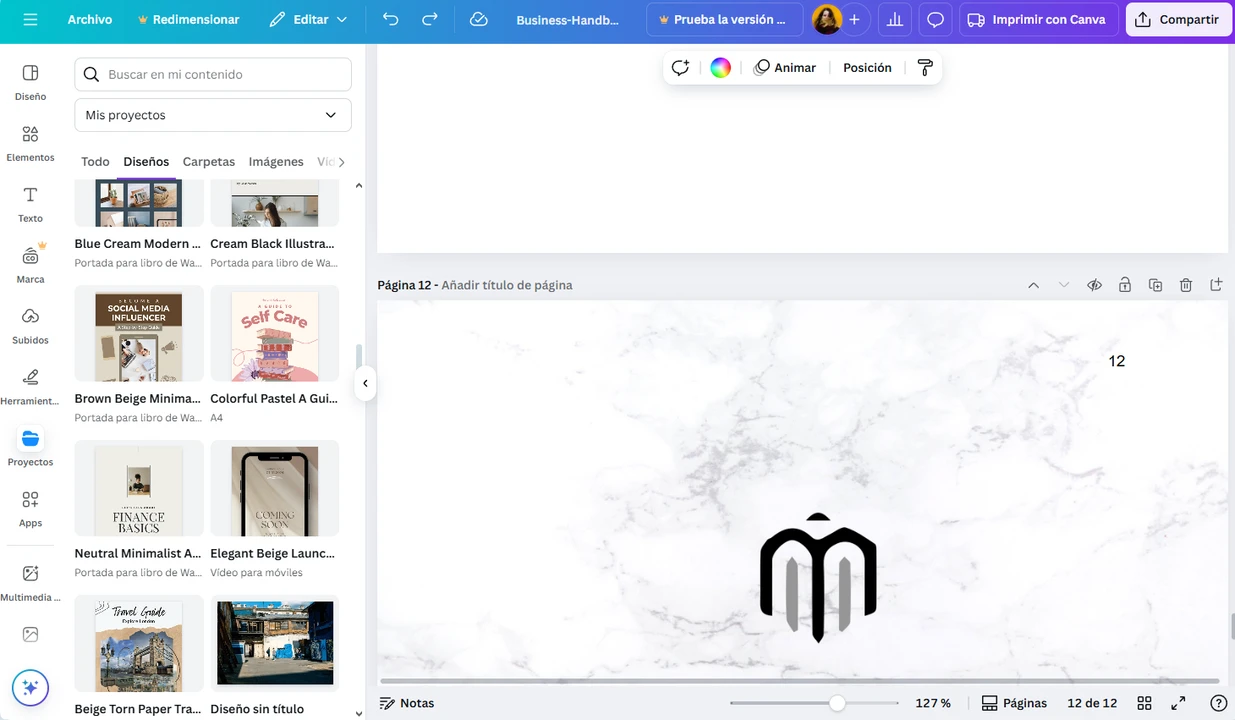Edit the Añadir título de página field

[507, 285]
